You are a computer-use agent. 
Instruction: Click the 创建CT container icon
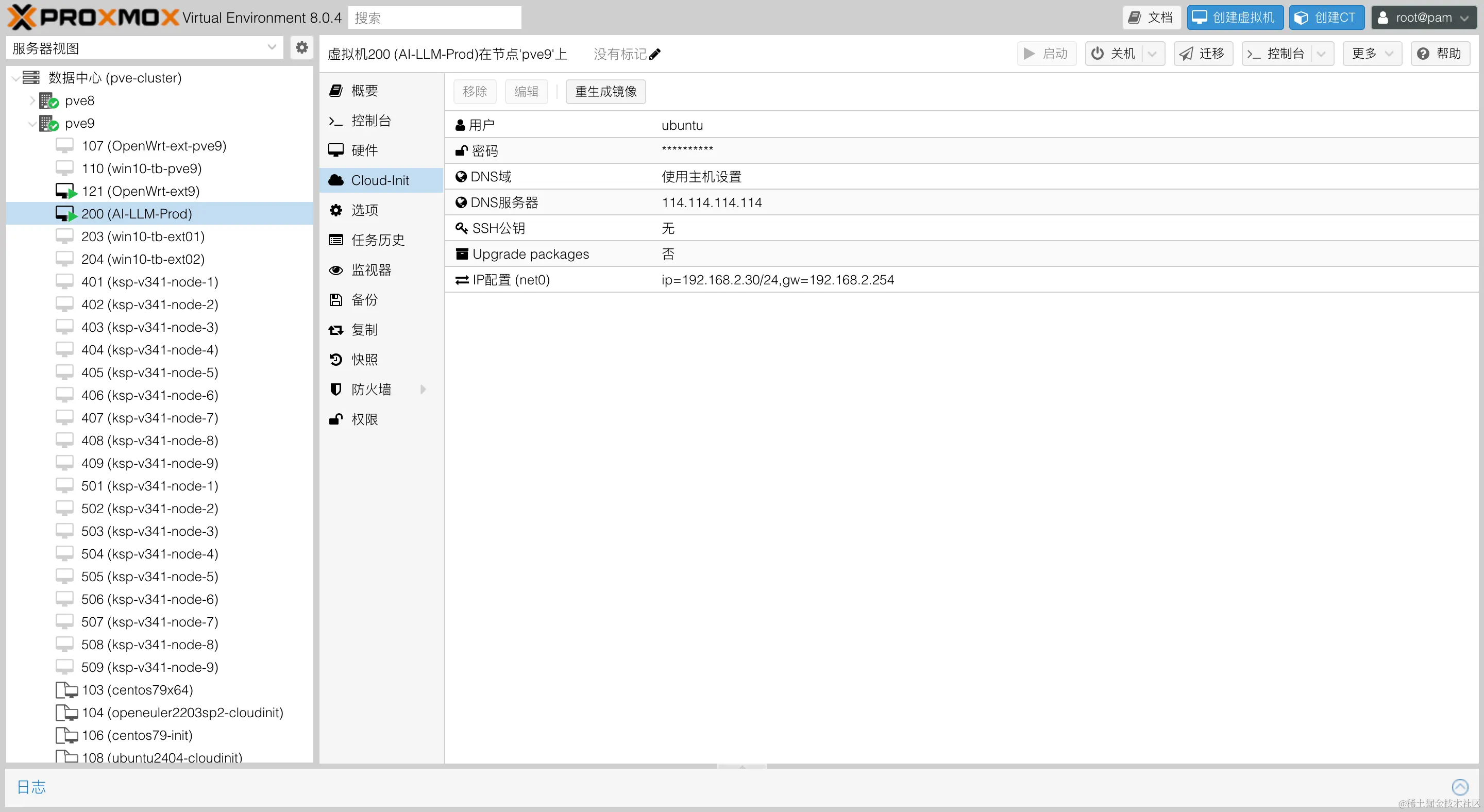[x=1301, y=18]
